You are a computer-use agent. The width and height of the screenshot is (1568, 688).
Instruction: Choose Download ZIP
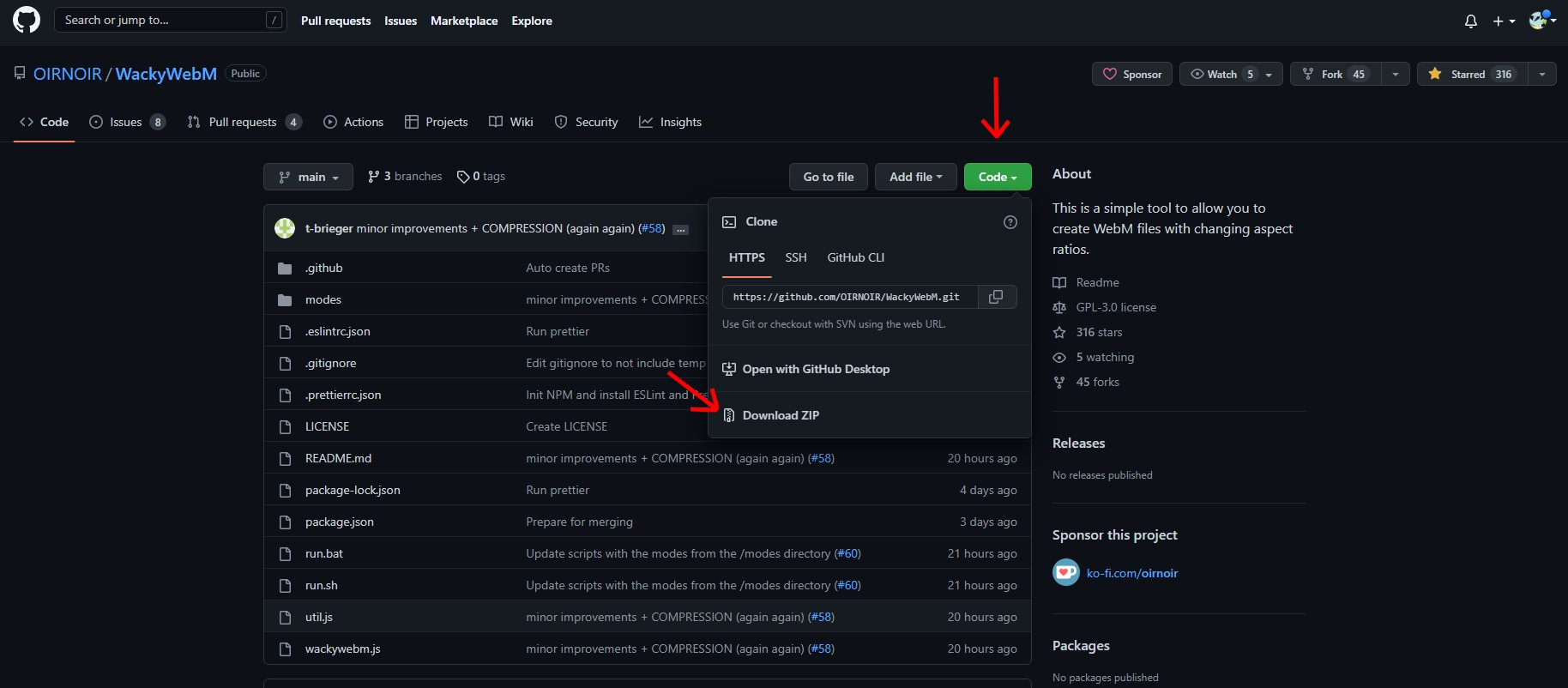pos(870,415)
